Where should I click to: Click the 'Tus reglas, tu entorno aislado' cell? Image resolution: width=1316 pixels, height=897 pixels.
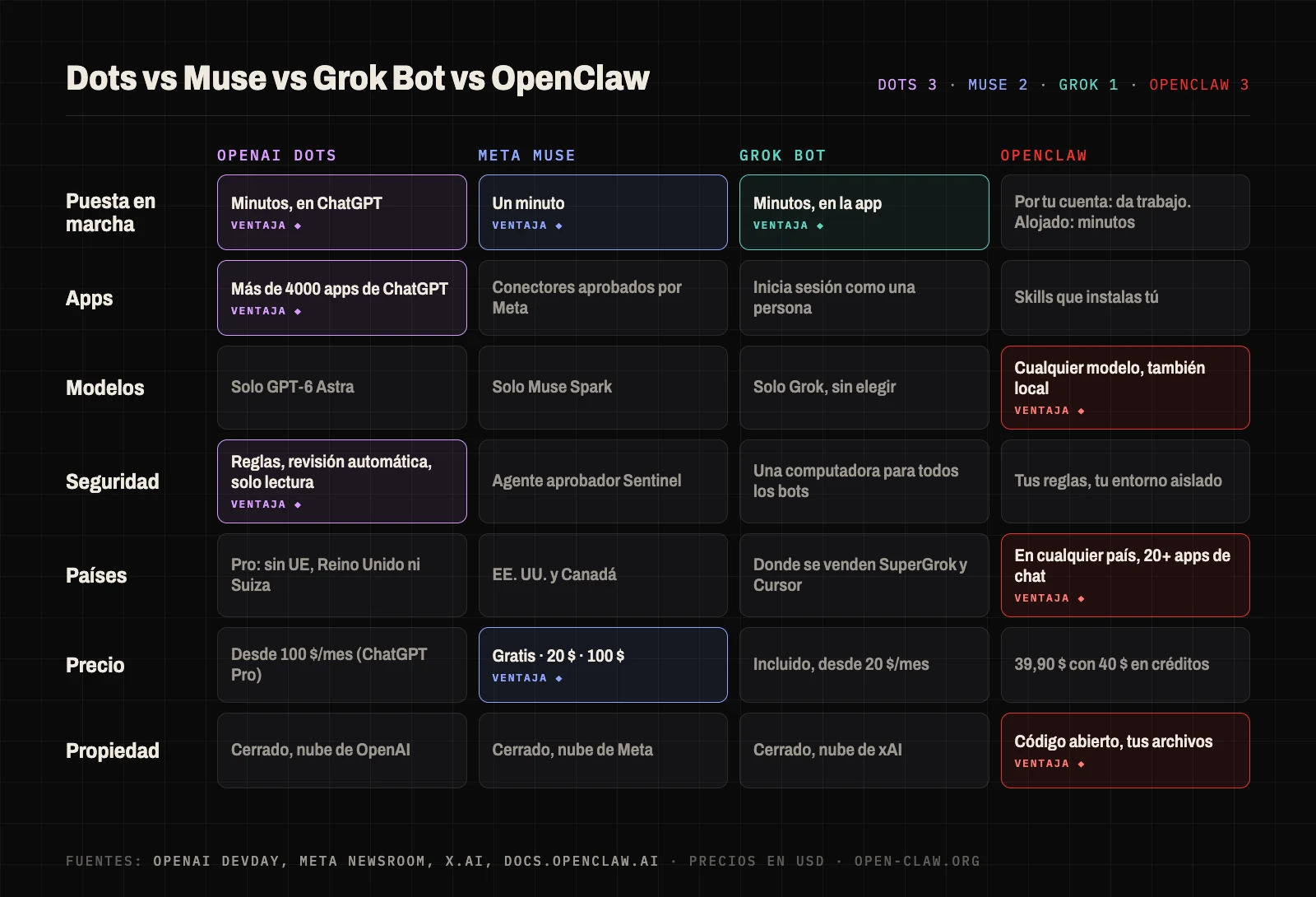(1125, 481)
